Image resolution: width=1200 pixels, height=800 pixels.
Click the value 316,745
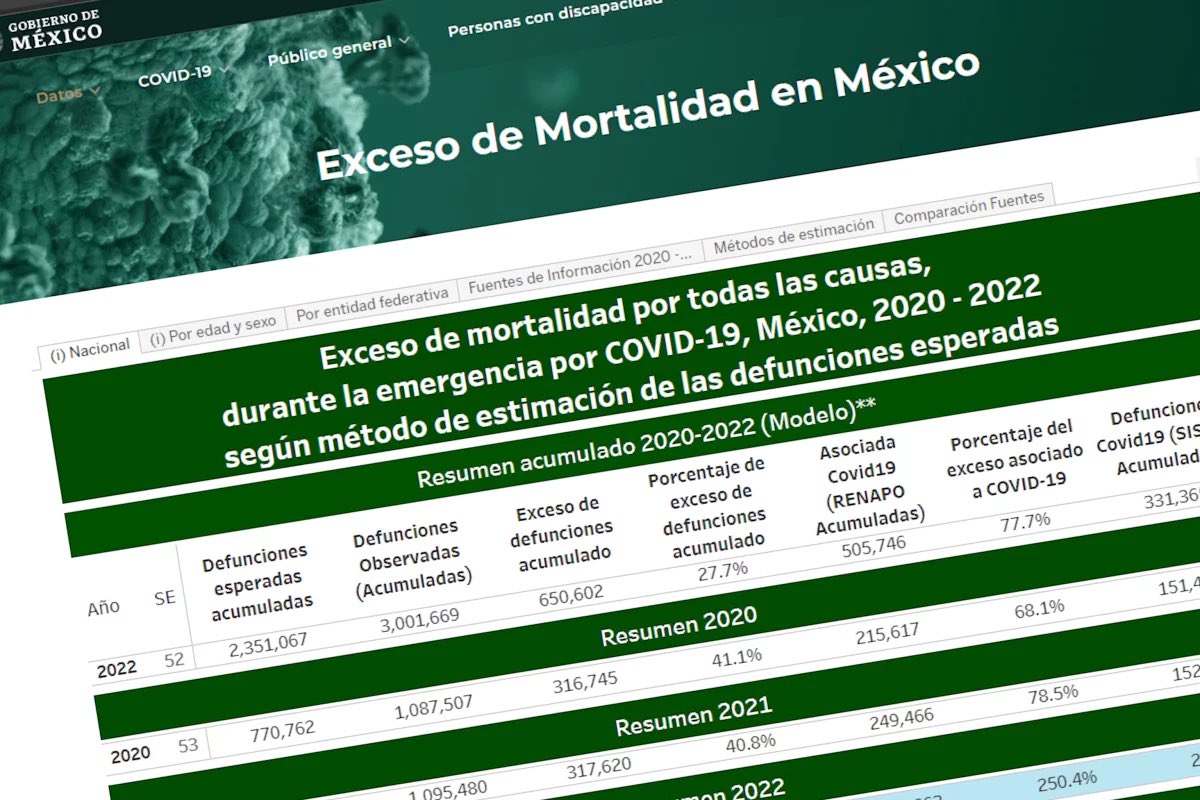tap(584, 682)
